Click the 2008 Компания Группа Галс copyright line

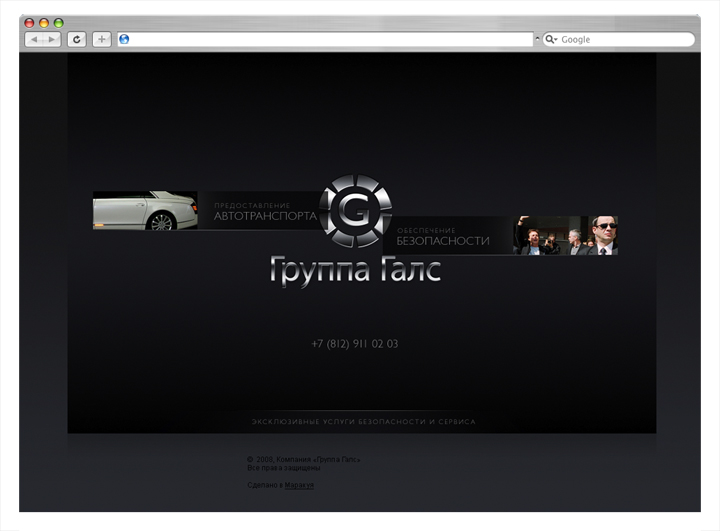coord(304,459)
